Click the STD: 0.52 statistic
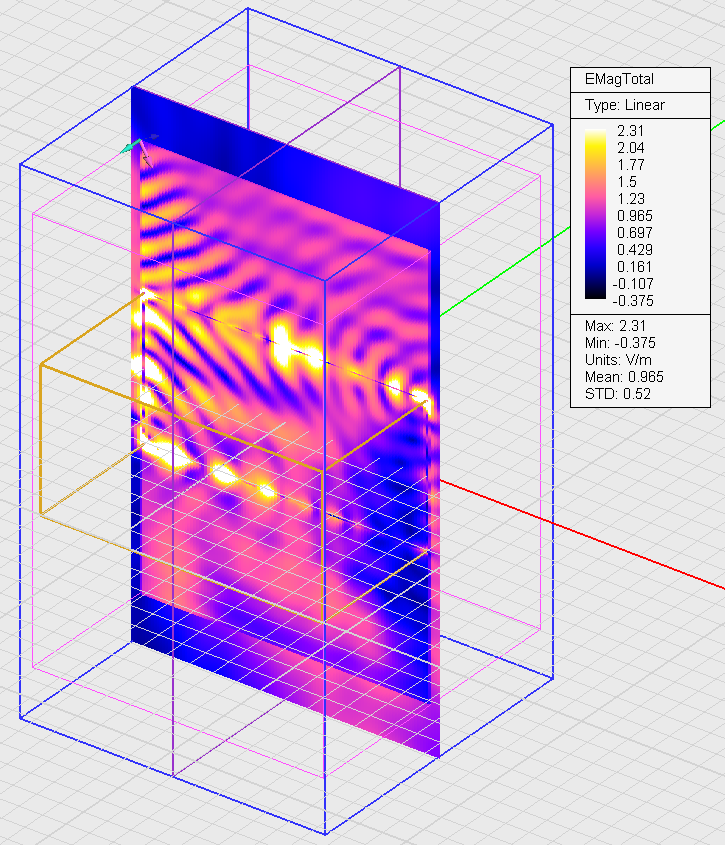 [618, 394]
